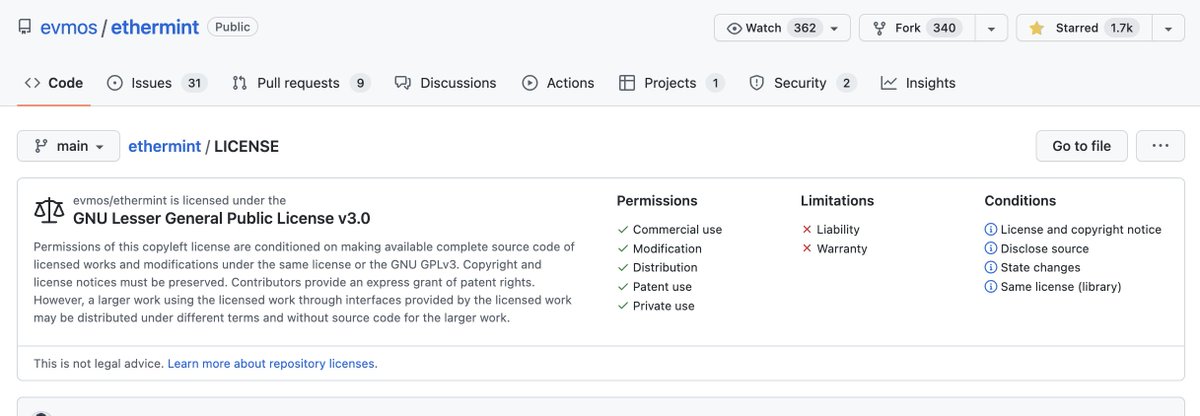The width and height of the screenshot is (1200, 416).
Task: Click the Private use permission
Action: (x=664, y=306)
